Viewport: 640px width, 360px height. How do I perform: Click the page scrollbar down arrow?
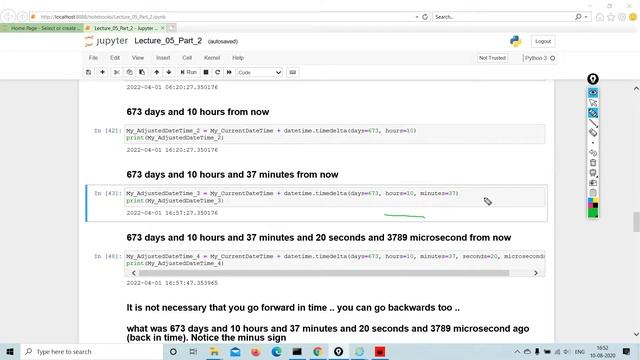click(x=636, y=334)
